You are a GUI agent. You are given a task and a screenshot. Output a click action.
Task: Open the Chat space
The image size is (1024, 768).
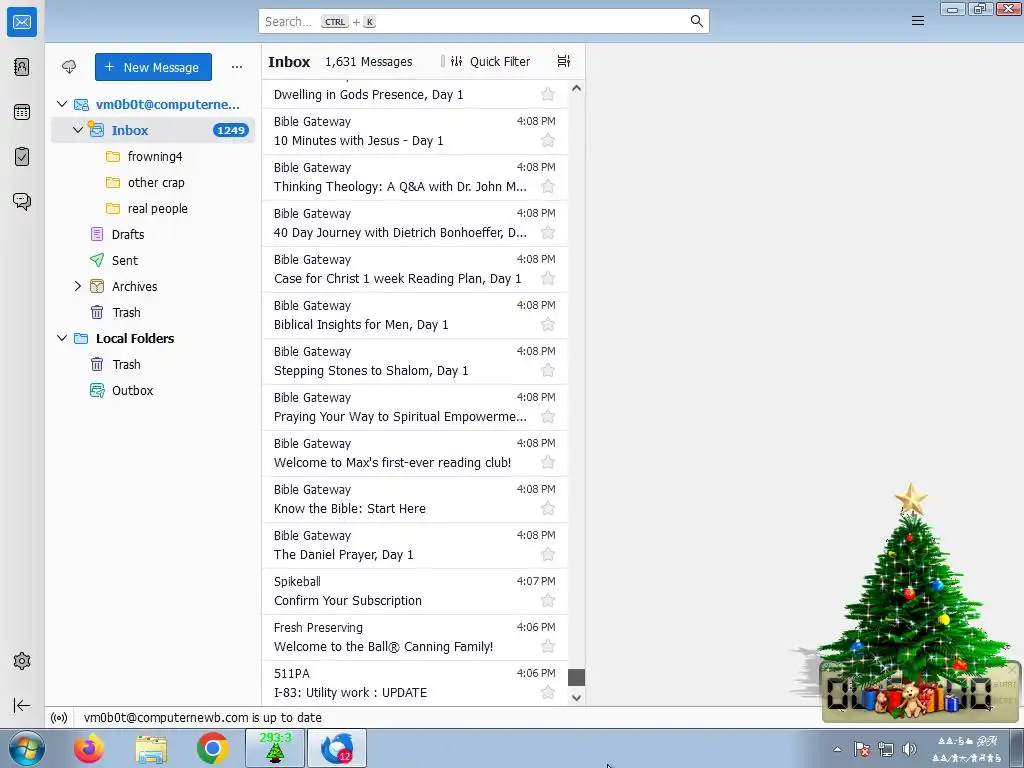[22, 201]
